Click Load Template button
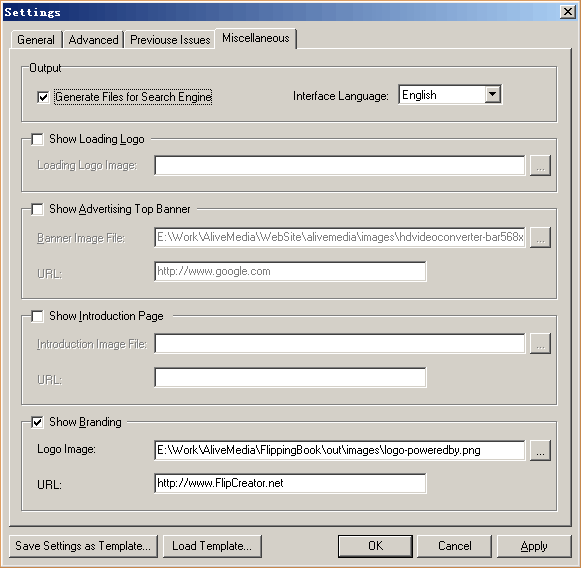The width and height of the screenshot is (581, 568). click(212, 546)
